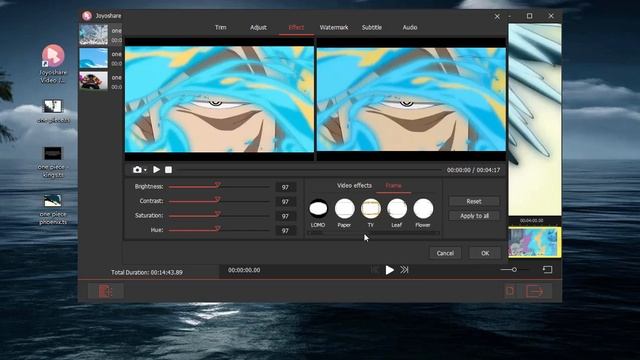Click fit-to-window icon beside zoom slider
The height and width of the screenshot is (360, 640).
tap(547, 269)
